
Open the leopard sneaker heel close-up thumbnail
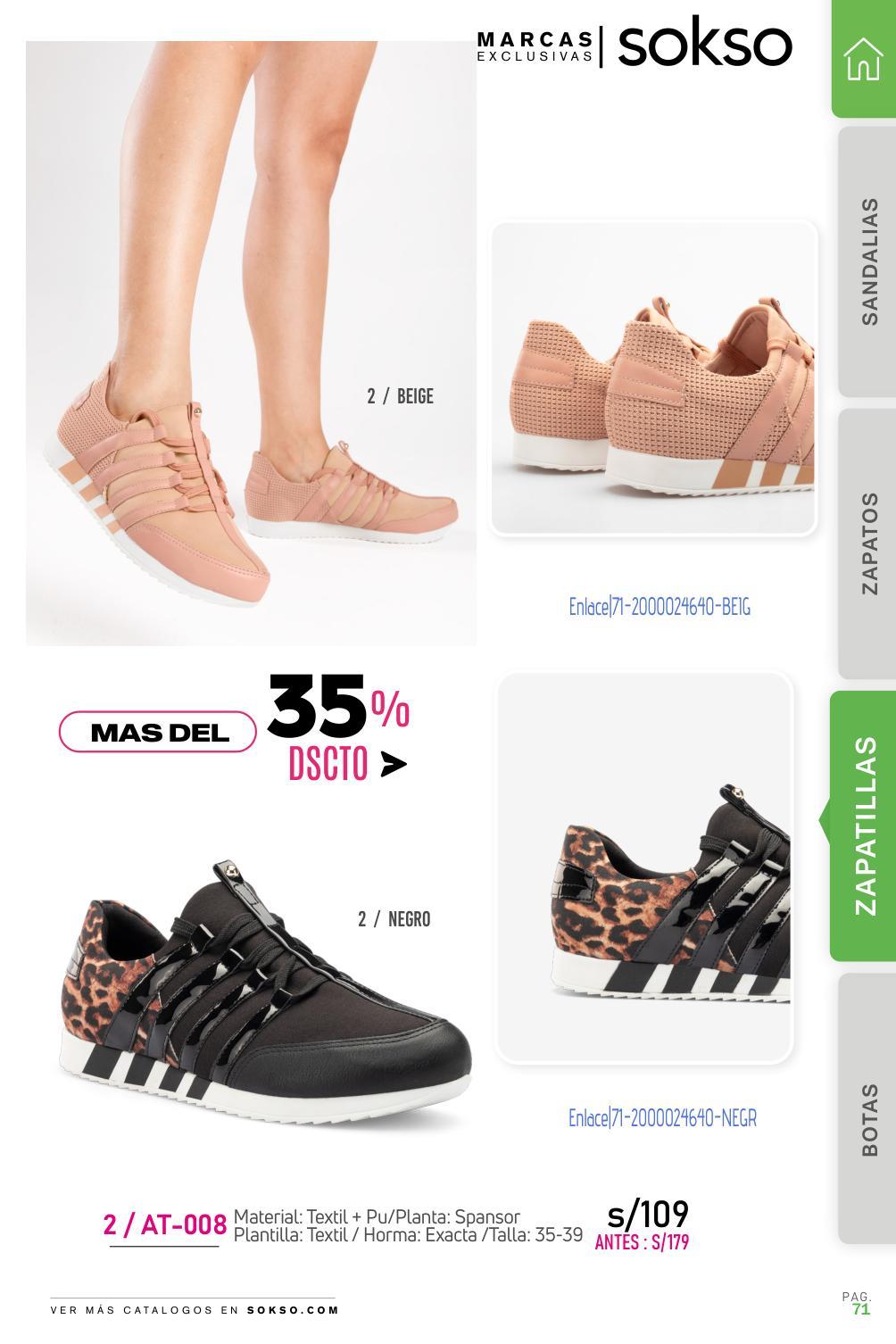pyautogui.click(x=644, y=867)
